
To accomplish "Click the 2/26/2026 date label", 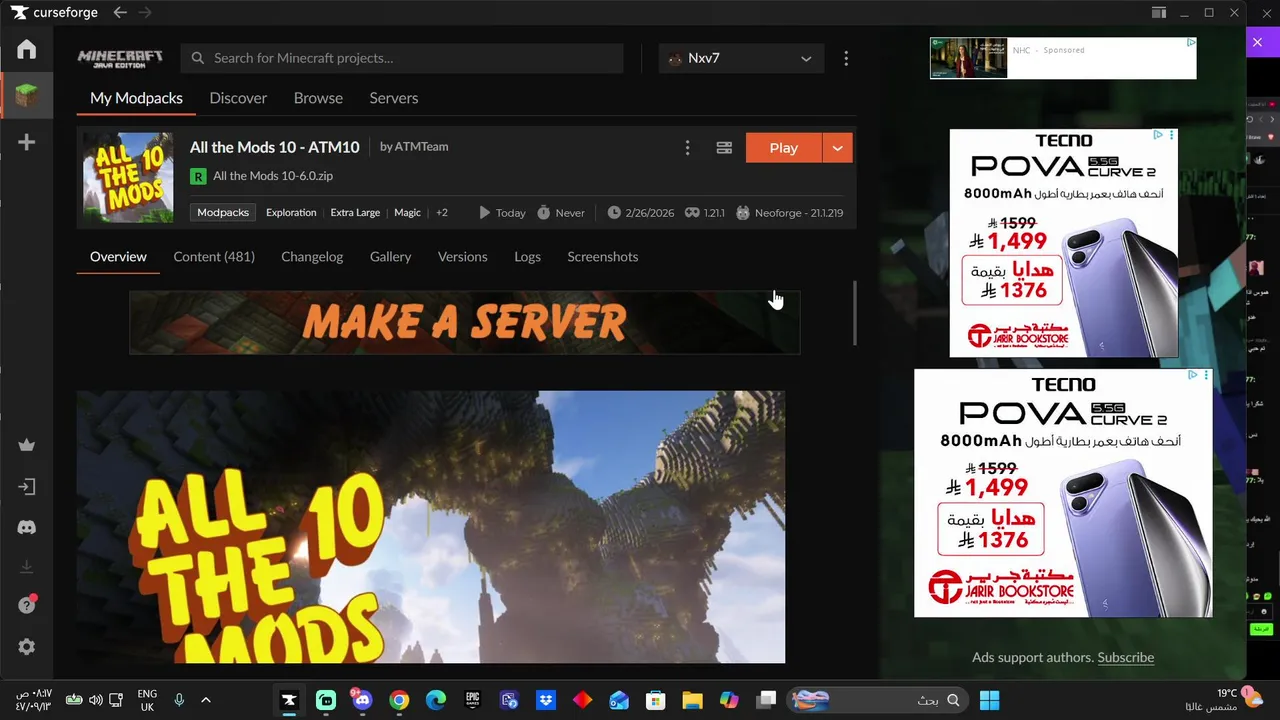I will (650, 213).
